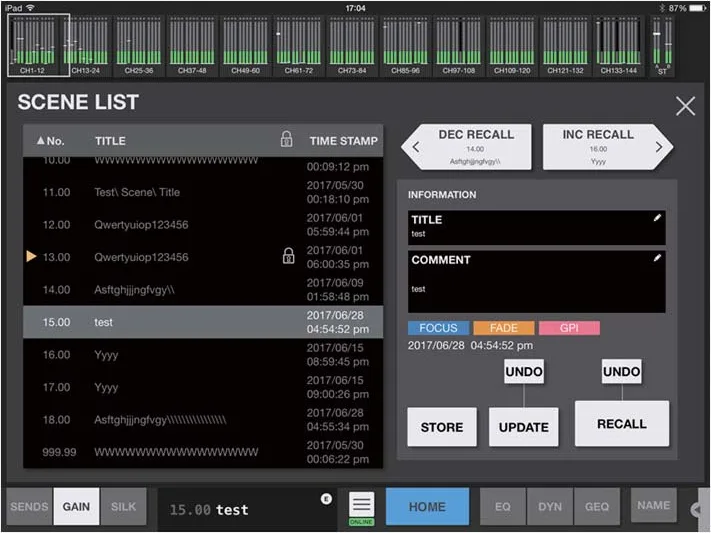Store the current scene

pos(442,427)
